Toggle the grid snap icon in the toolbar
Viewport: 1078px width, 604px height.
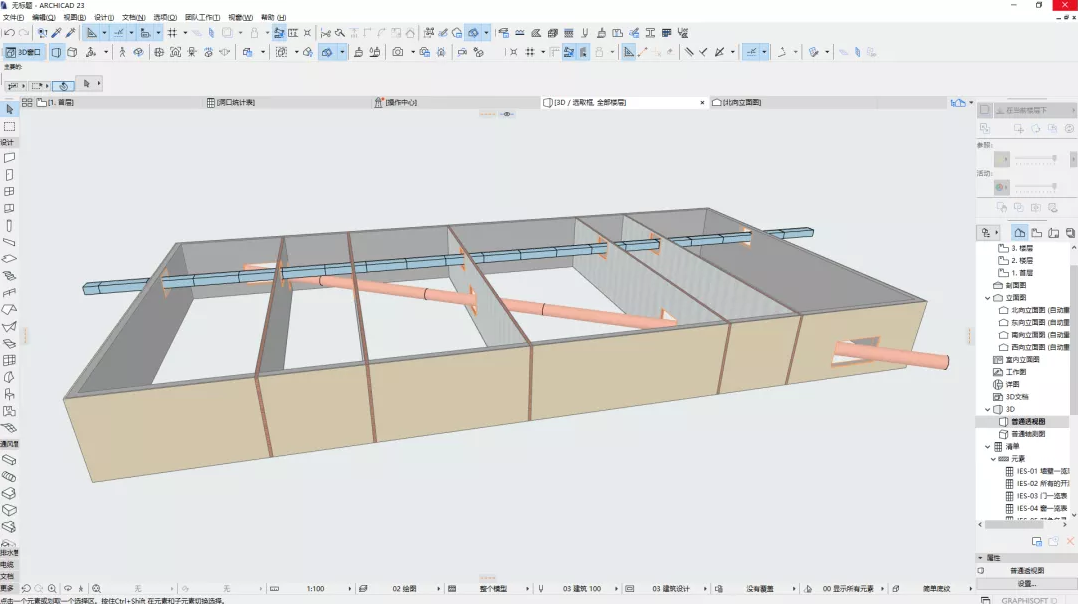tap(172, 33)
